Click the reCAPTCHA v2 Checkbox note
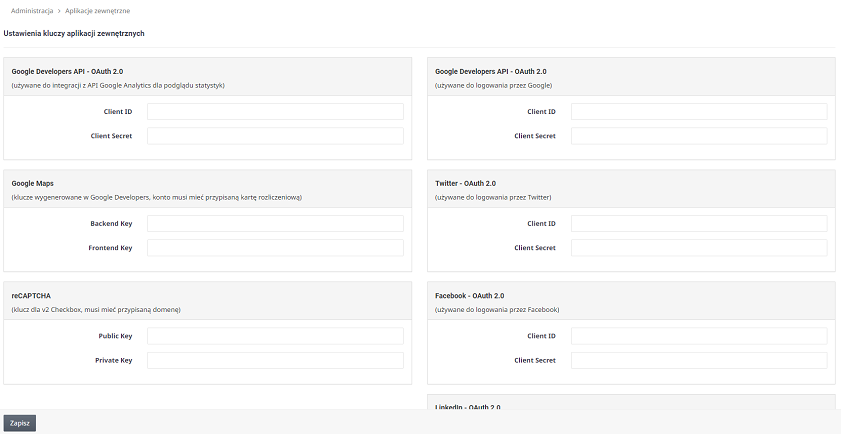This screenshot has width=841, height=434. coord(96,310)
